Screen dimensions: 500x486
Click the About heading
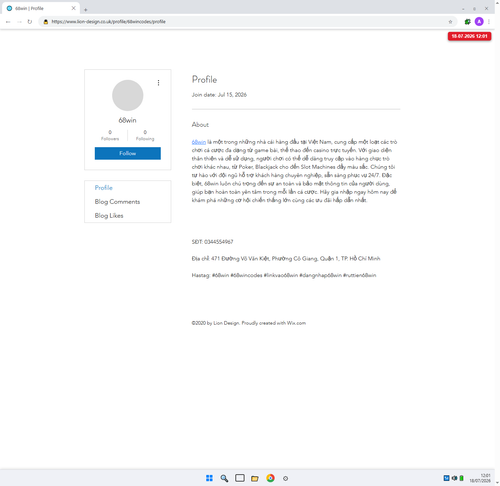(200, 125)
